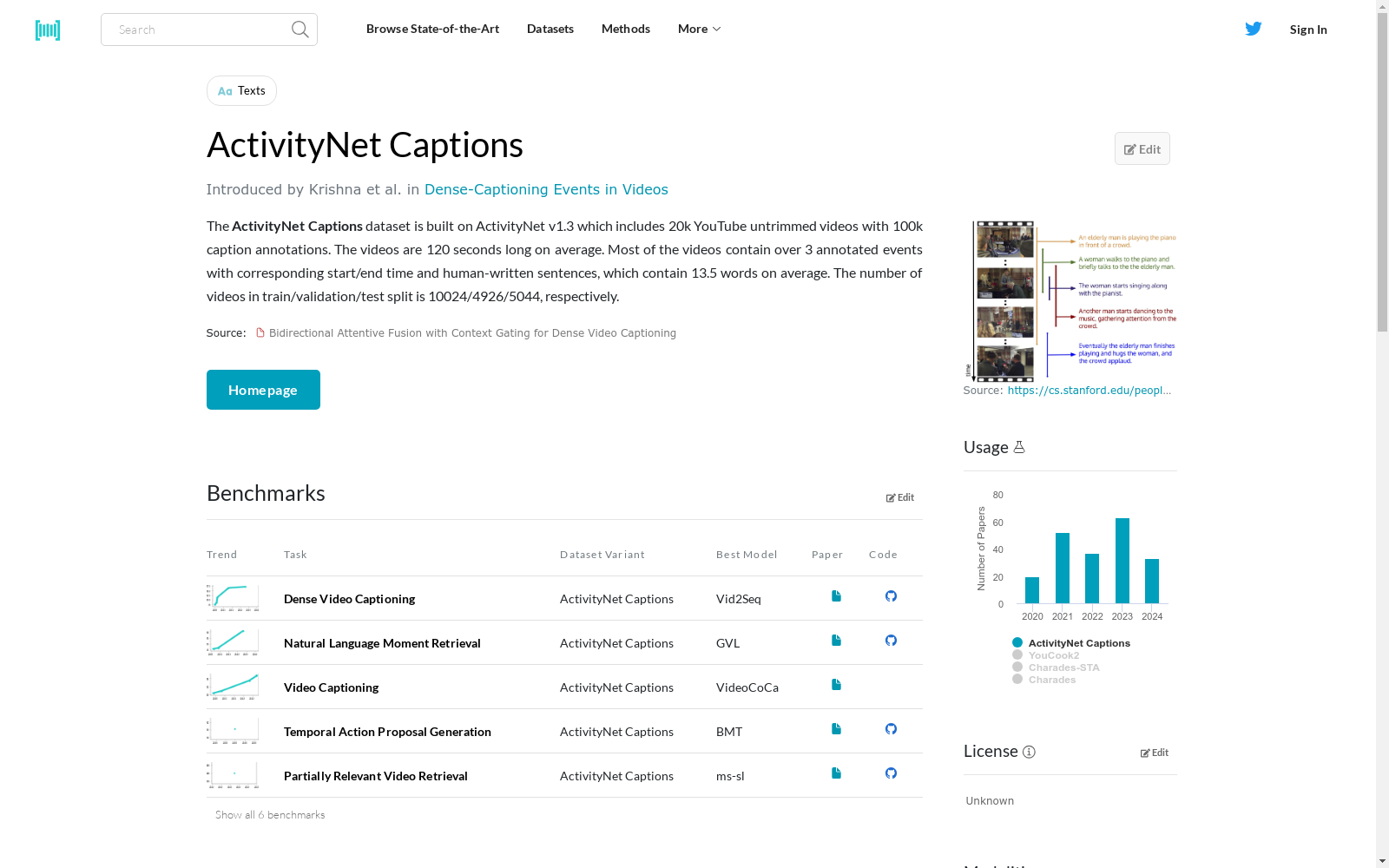Screen dimensions: 1389x868
Task: Open Browse State-of-the-Art menu item
Action: [x=432, y=29]
